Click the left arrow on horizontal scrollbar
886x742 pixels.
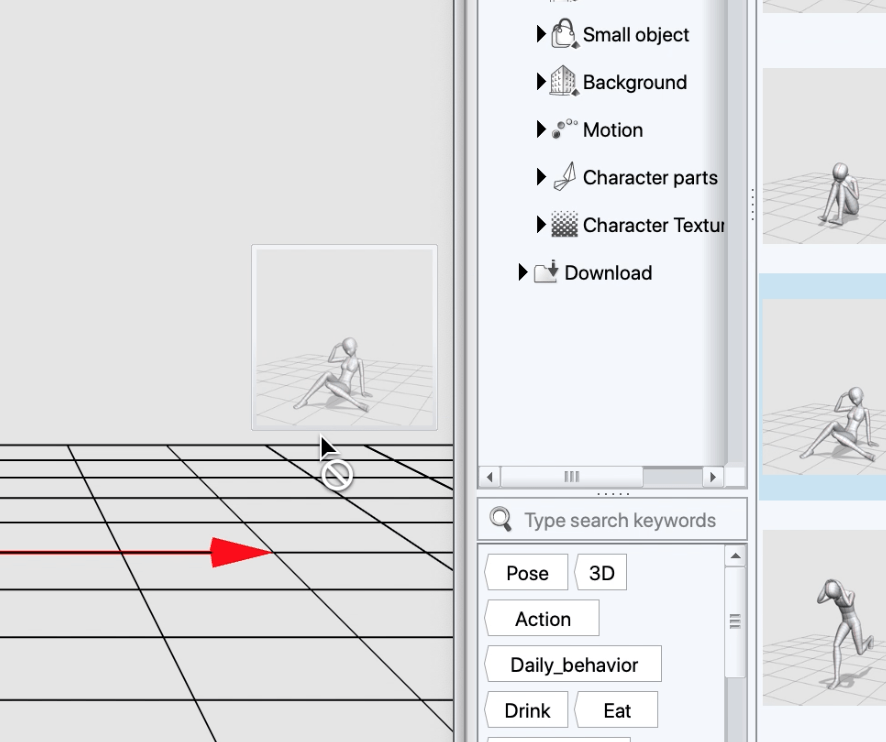click(489, 477)
